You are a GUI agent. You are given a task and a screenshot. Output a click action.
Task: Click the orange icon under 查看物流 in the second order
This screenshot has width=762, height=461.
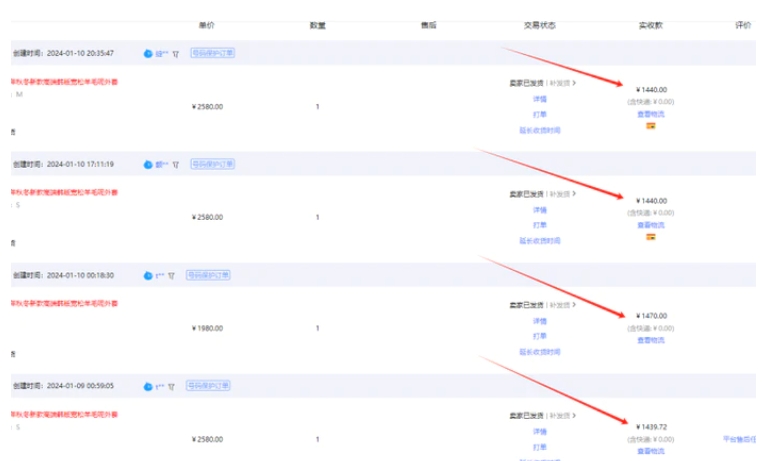(x=651, y=237)
